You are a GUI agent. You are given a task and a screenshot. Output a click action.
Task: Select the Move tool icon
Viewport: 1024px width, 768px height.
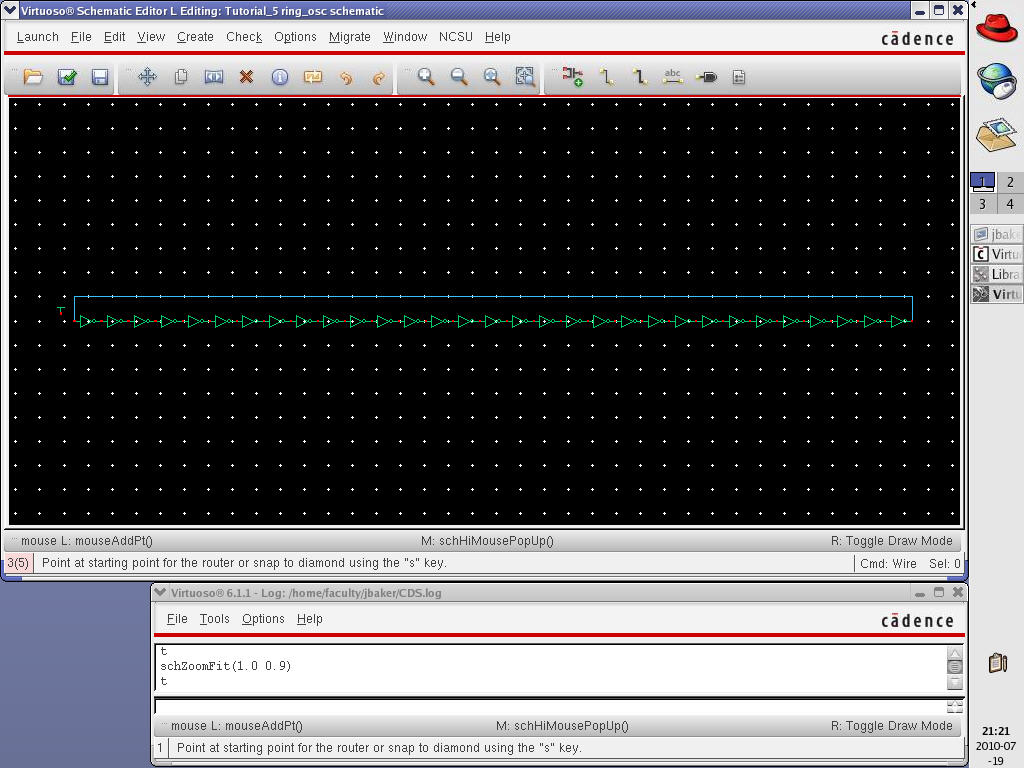(x=147, y=77)
